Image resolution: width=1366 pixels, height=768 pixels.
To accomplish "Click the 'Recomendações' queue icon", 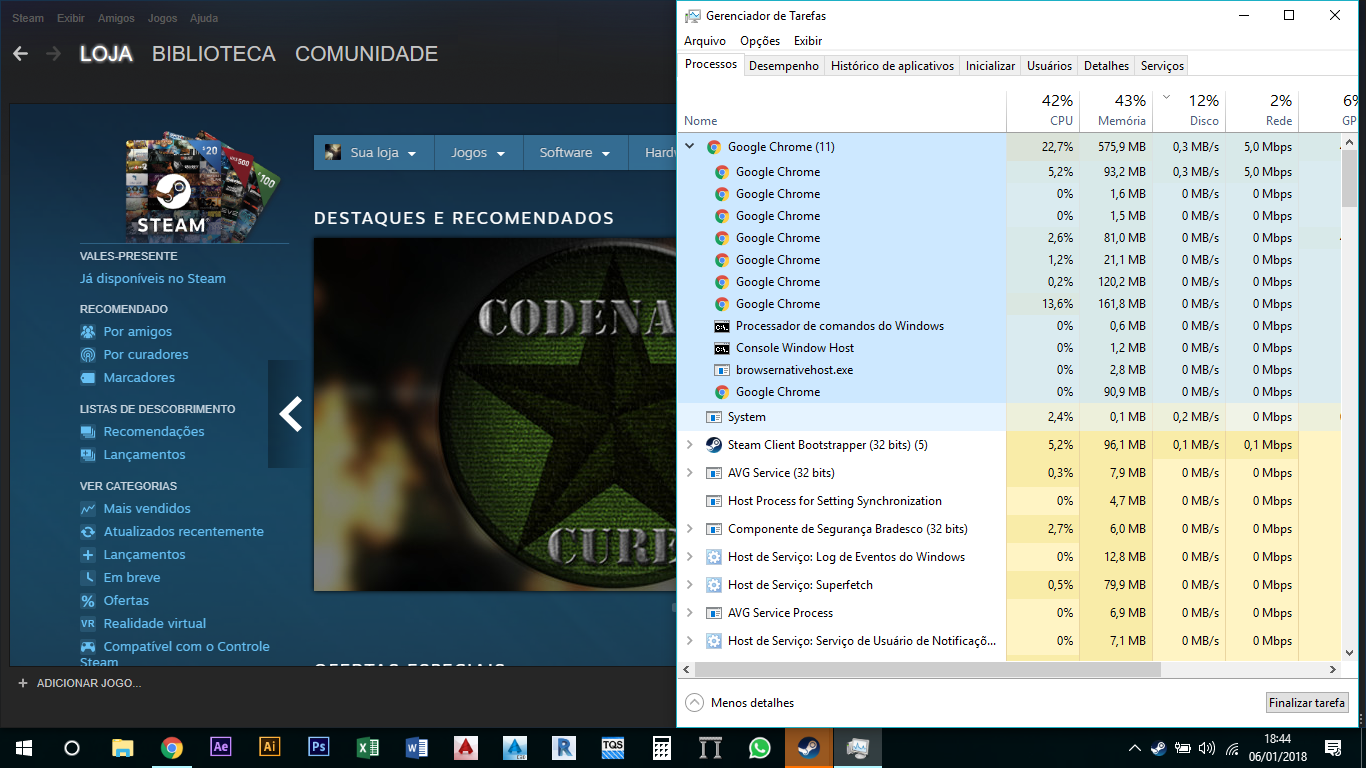I will pyautogui.click(x=88, y=432).
